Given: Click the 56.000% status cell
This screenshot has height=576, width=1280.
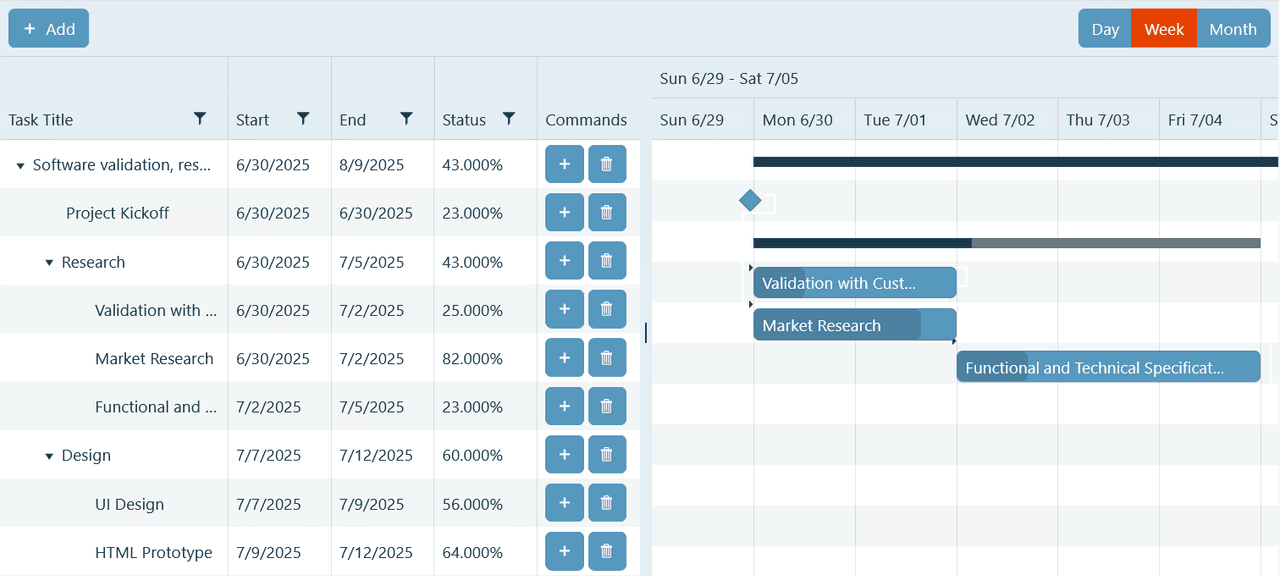Looking at the screenshot, I should click(x=486, y=503).
